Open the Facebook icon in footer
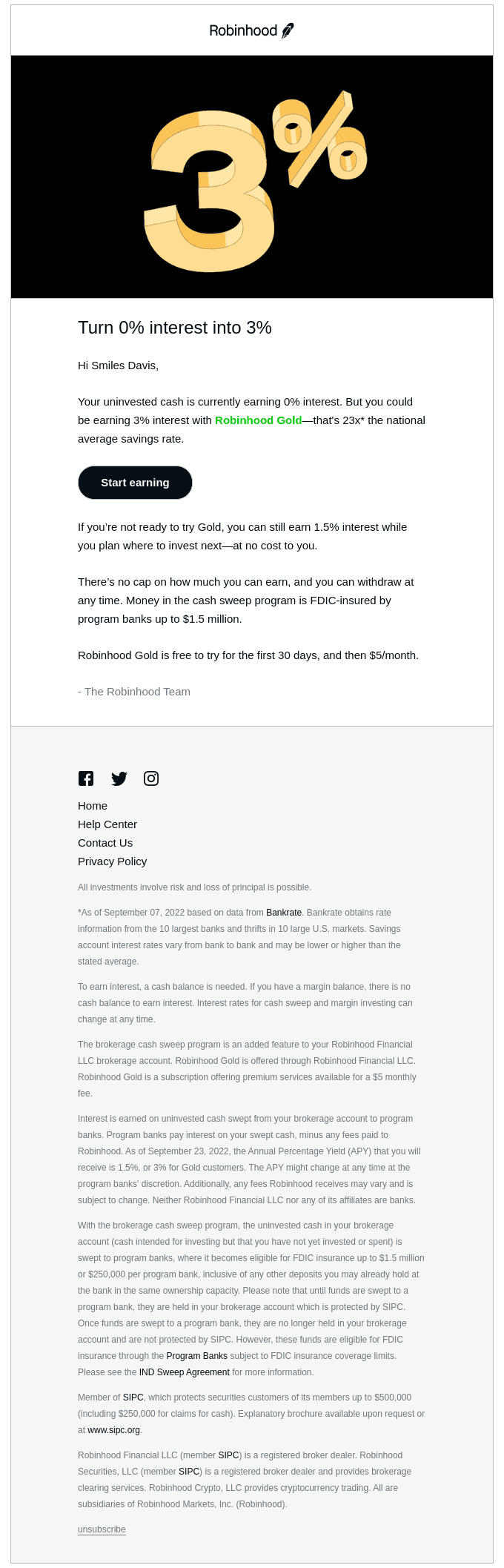This screenshot has width=504, height=1568. 86,778
